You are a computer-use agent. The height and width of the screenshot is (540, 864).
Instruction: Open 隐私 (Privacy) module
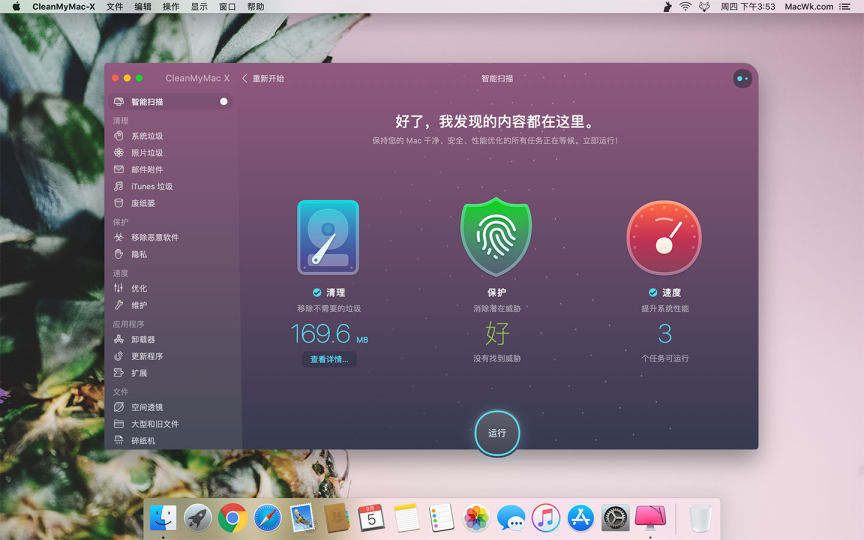pyautogui.click(x=139, y=255)
